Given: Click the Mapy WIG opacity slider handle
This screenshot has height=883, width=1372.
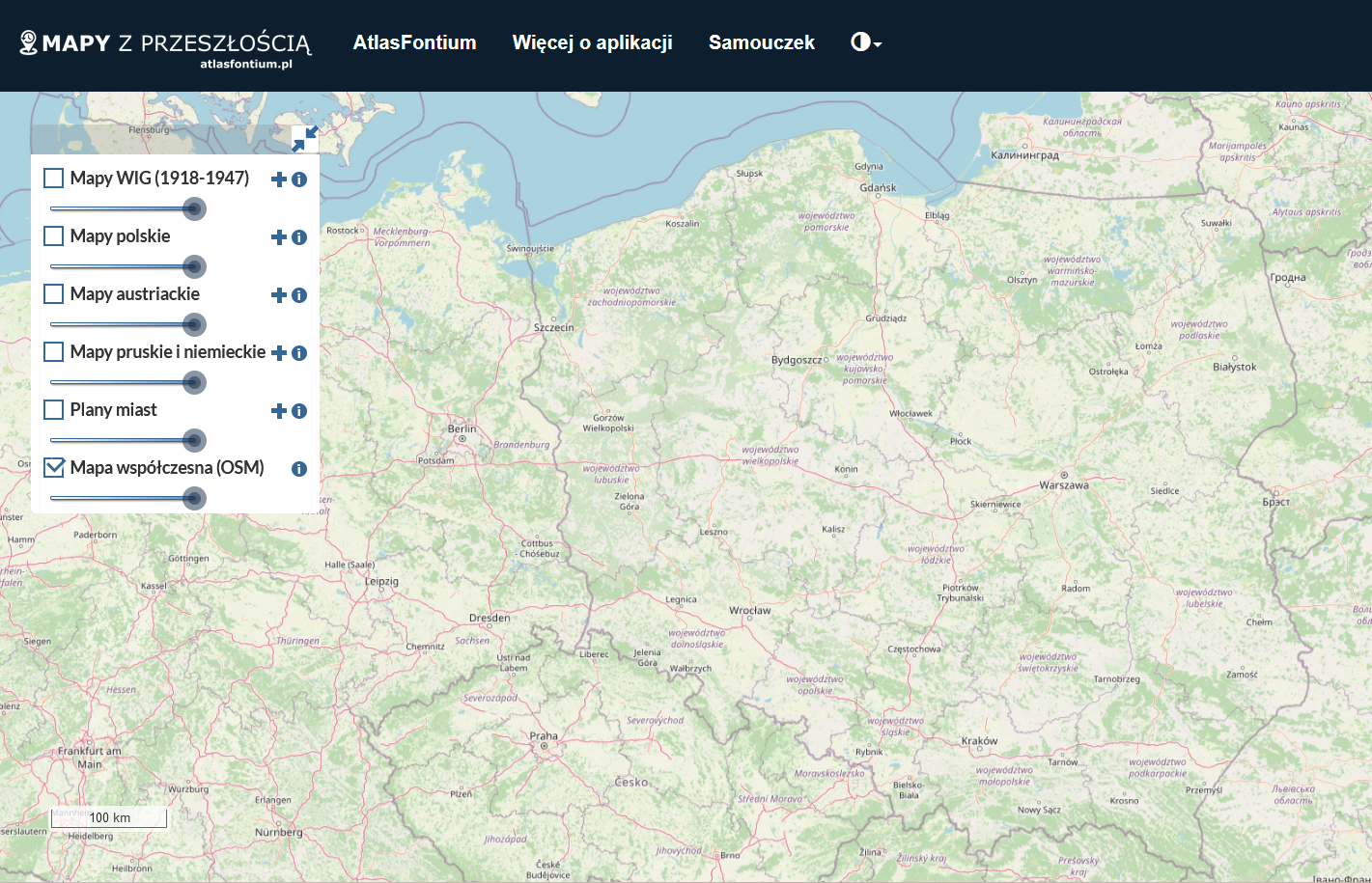Looking at the screenshot, I should tap(194, 208).
